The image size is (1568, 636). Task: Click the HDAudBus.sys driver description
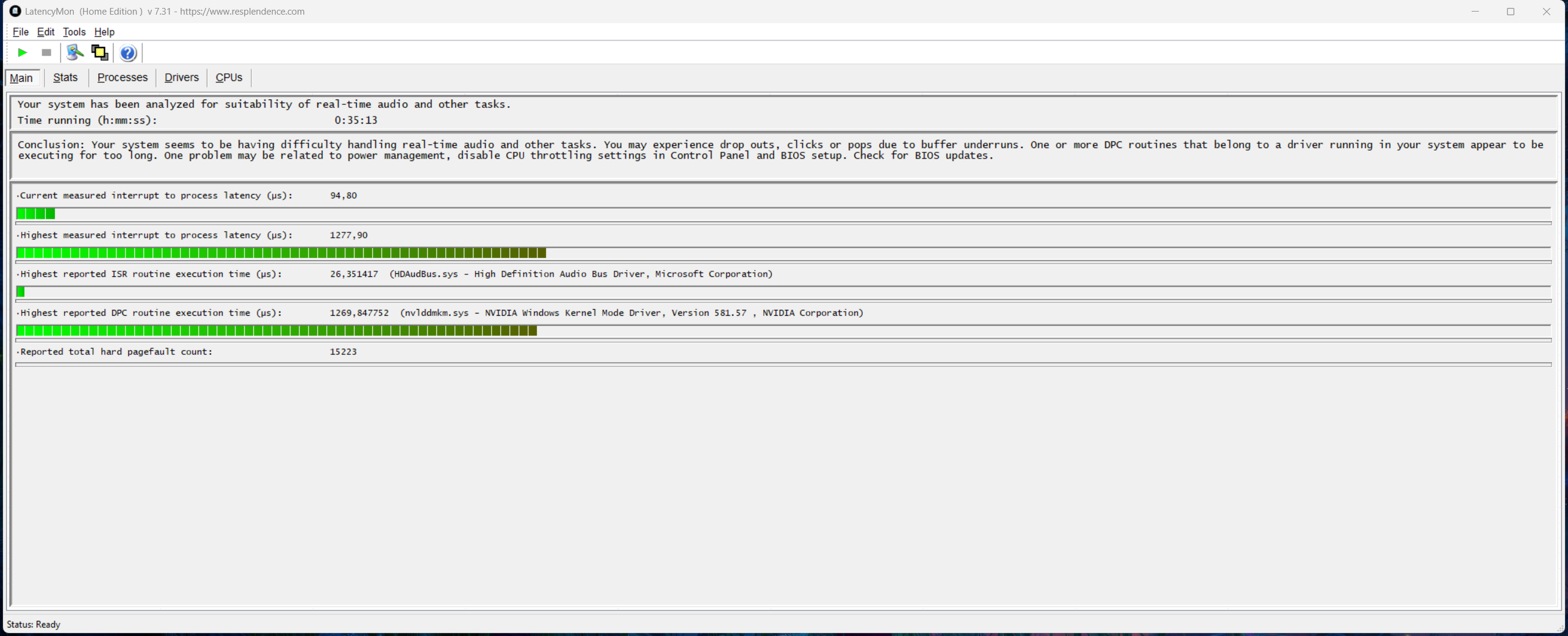[581, 274]
